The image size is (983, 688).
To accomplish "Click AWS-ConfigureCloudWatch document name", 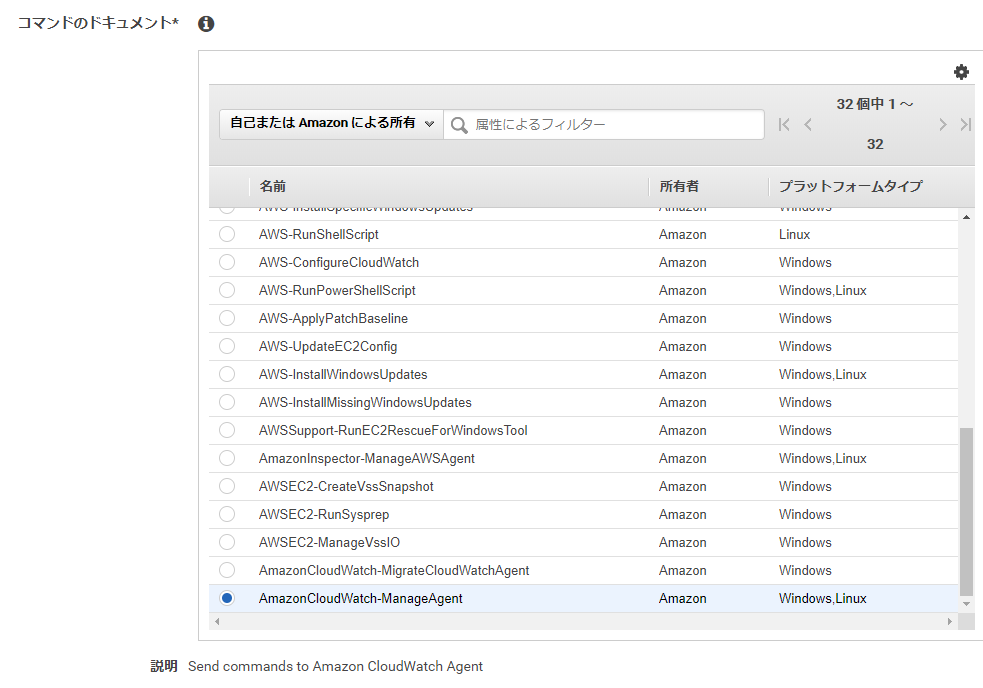I will [x=339, y=263].
